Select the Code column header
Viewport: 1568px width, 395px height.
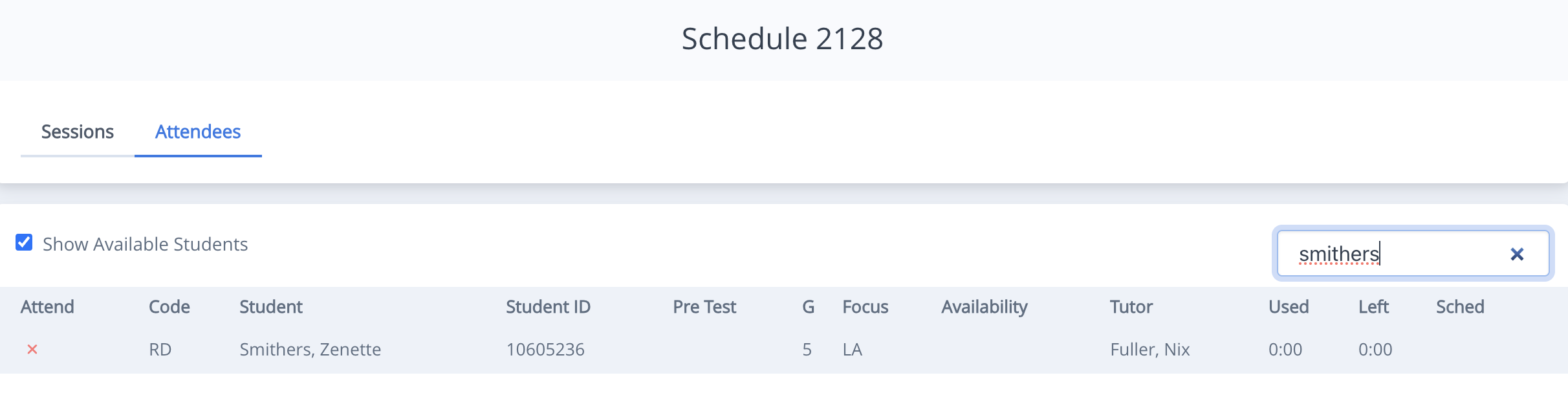pos(169,307)
